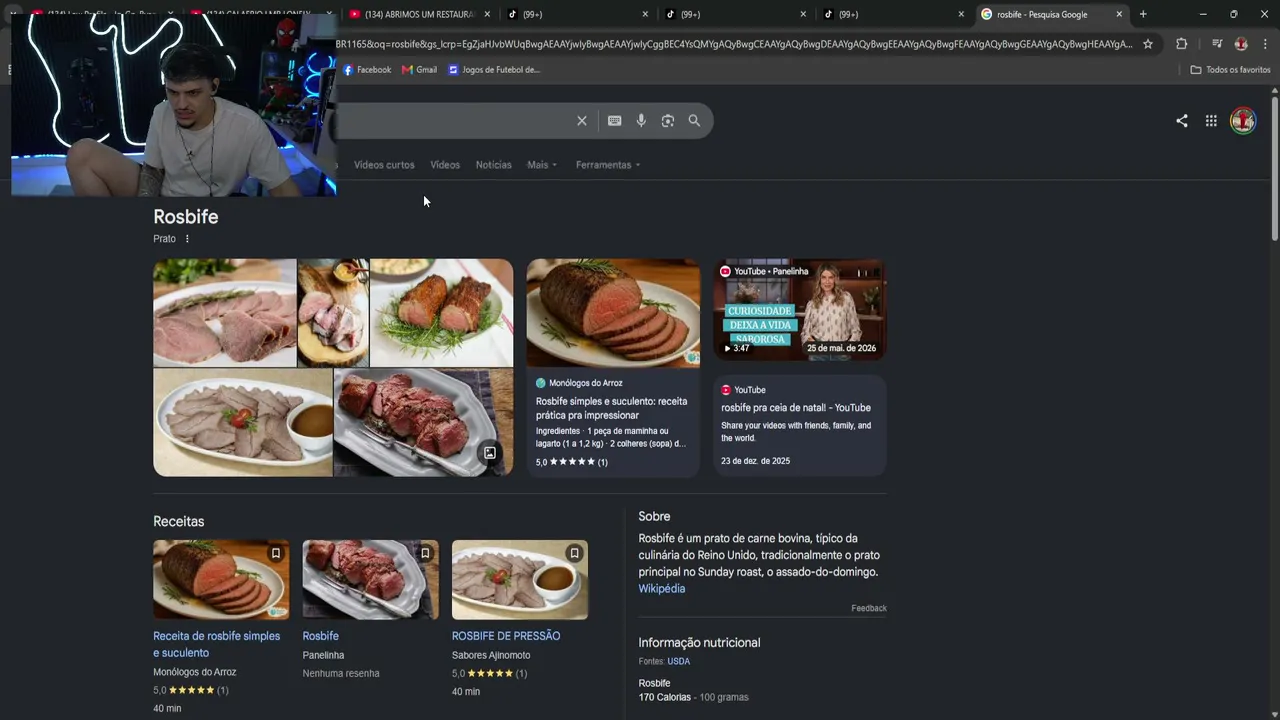1280x720 pixels.
Task: Open the roast beef image on rosemary sprigs
Action: point(441,313)
